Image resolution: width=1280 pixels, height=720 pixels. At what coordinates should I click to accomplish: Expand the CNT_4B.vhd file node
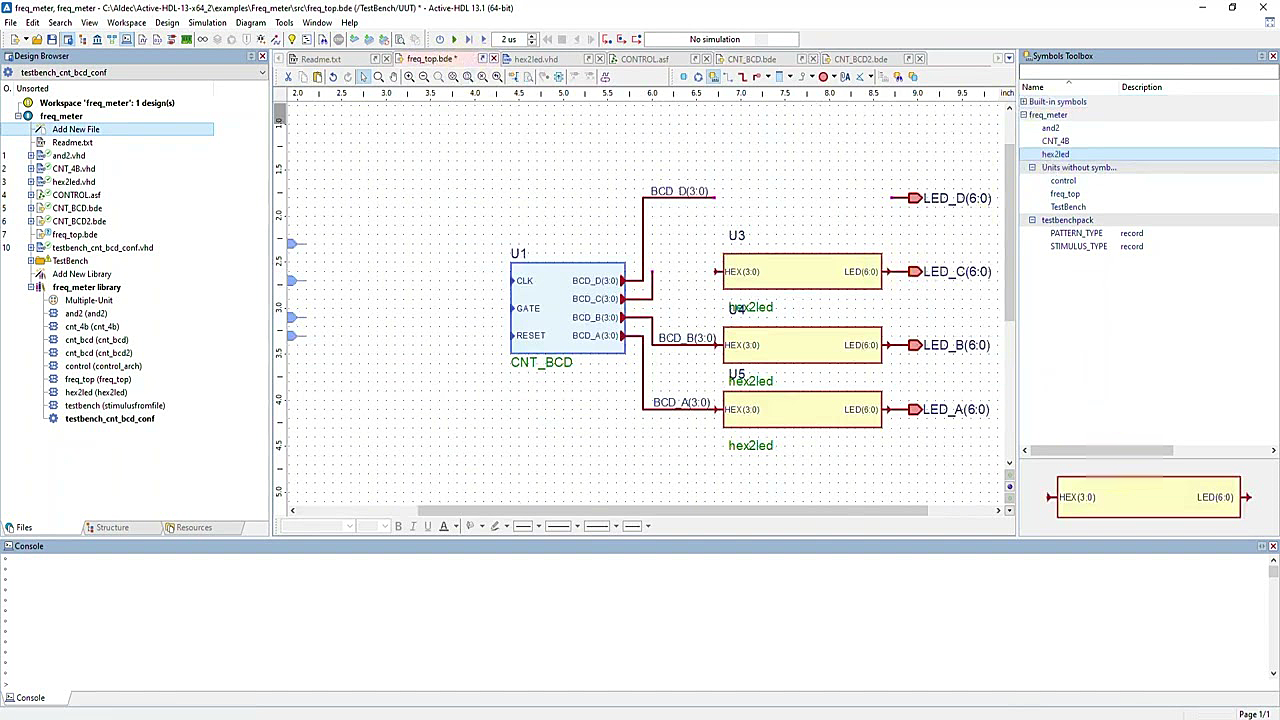point(31,169)
